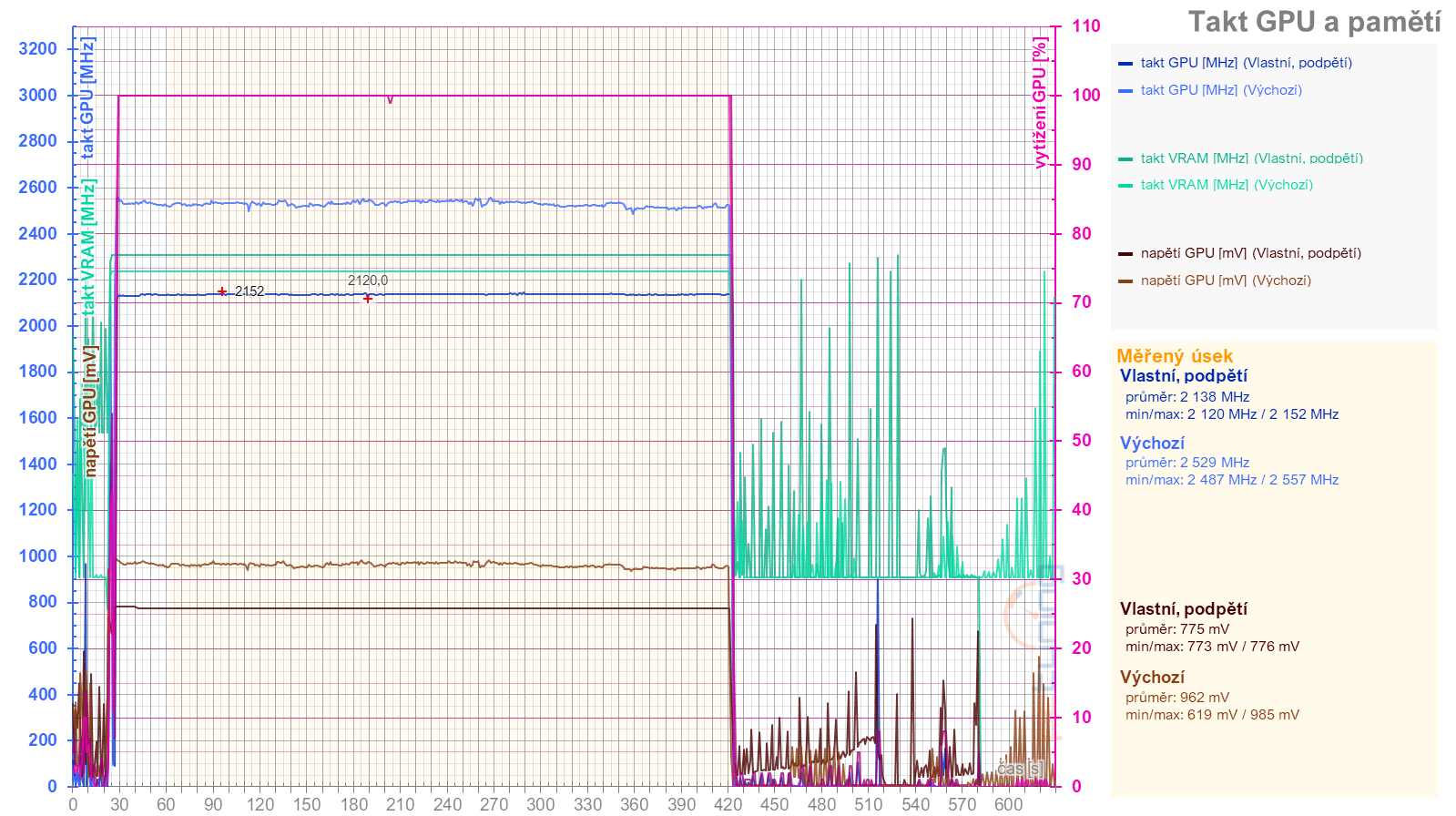Click the takt GPU [MHz] axis label
Image resolution: width=1456 pixels, height=816 pixels.
(x=87, y=98)
